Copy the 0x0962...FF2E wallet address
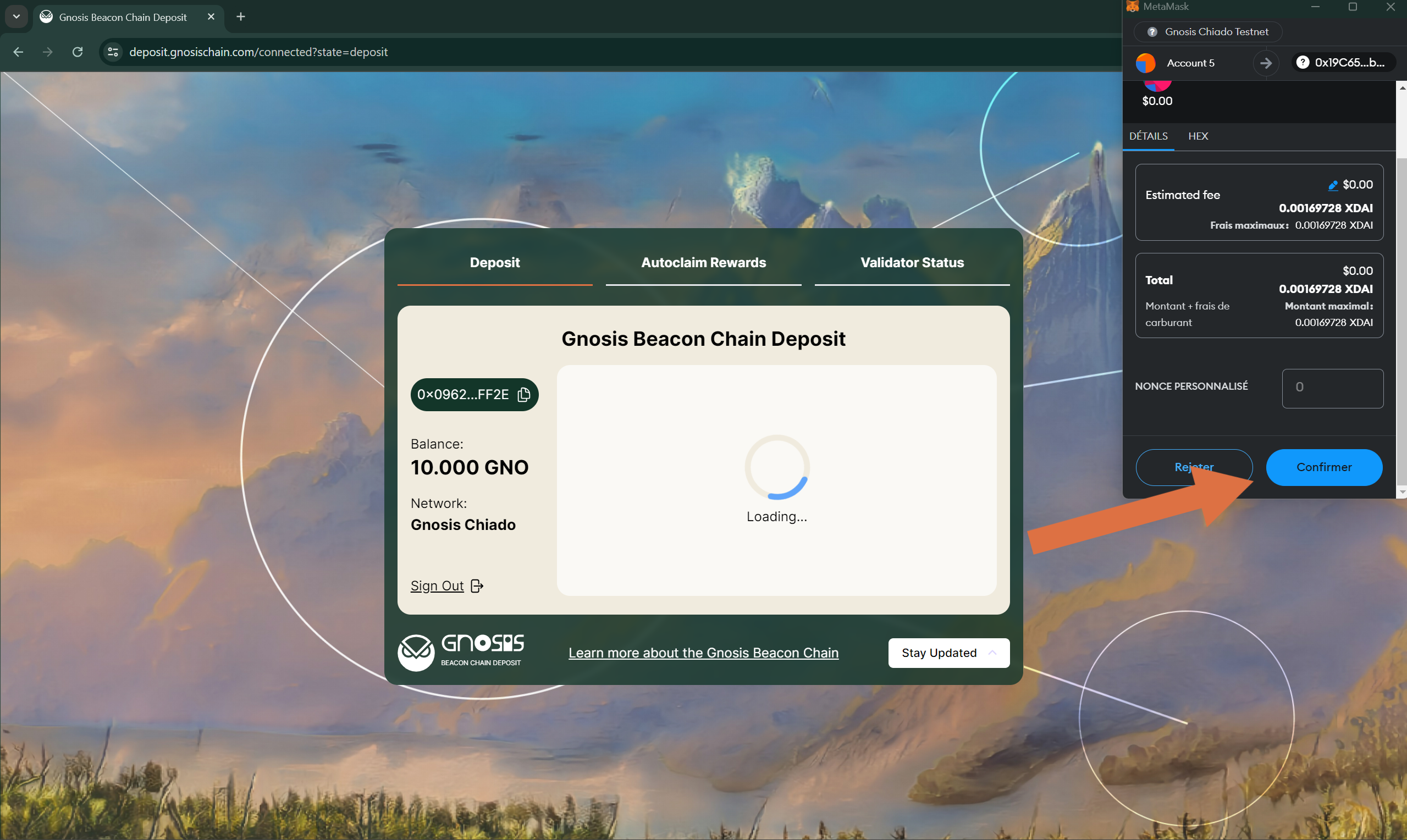 click(x=523, y=395)
